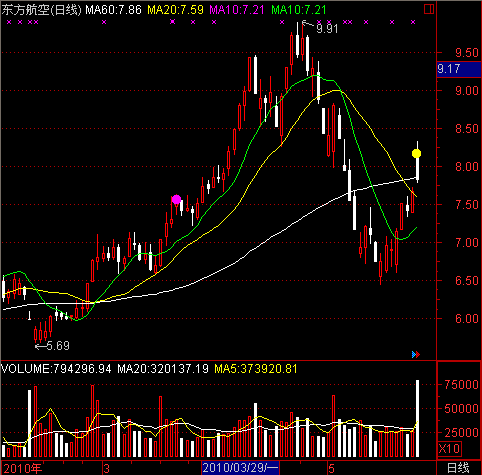Click the month 5 label on time axis
Screen dimensions: 482x475
tap(331, 468)
